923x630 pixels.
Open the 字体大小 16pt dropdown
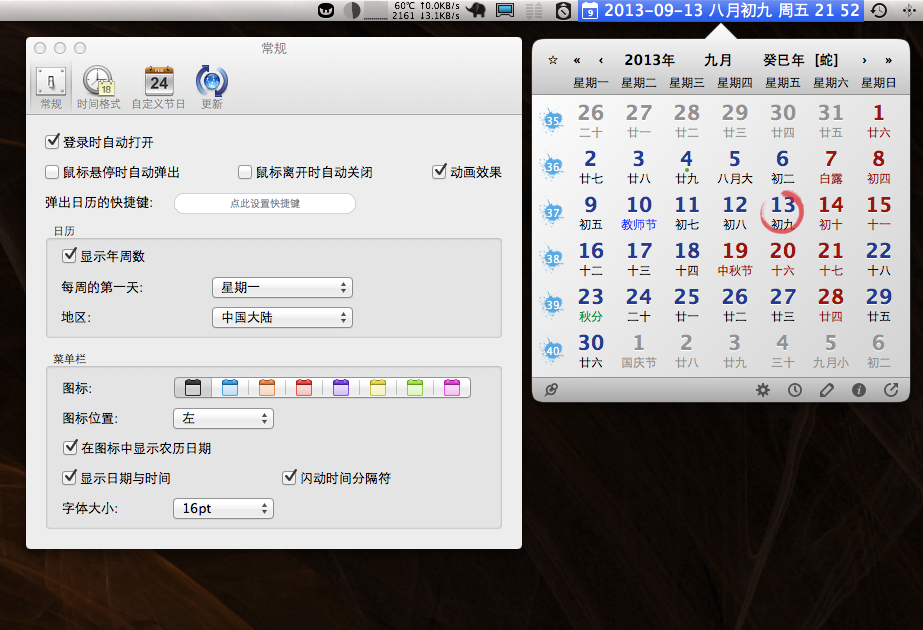pyautogui.click(x=223, y=508)
